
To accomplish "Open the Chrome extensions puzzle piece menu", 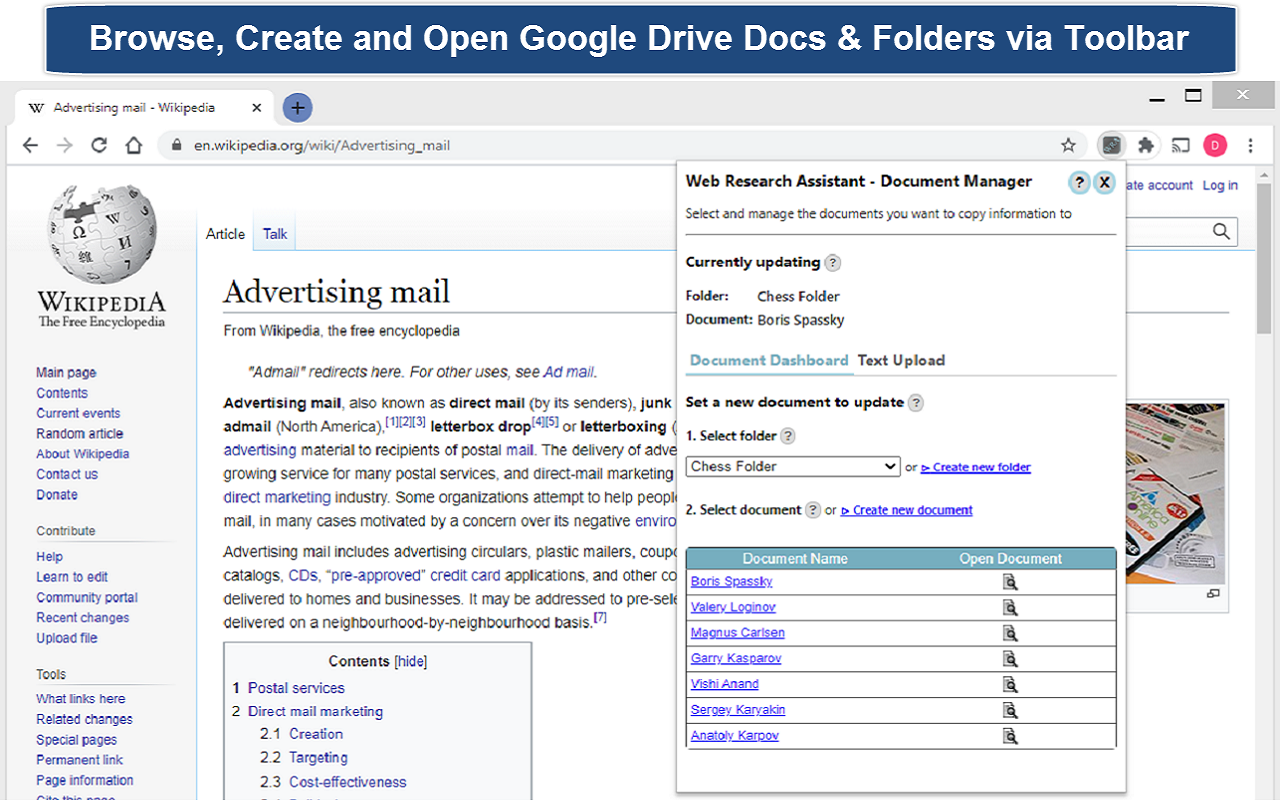I will coord(1146,145).
